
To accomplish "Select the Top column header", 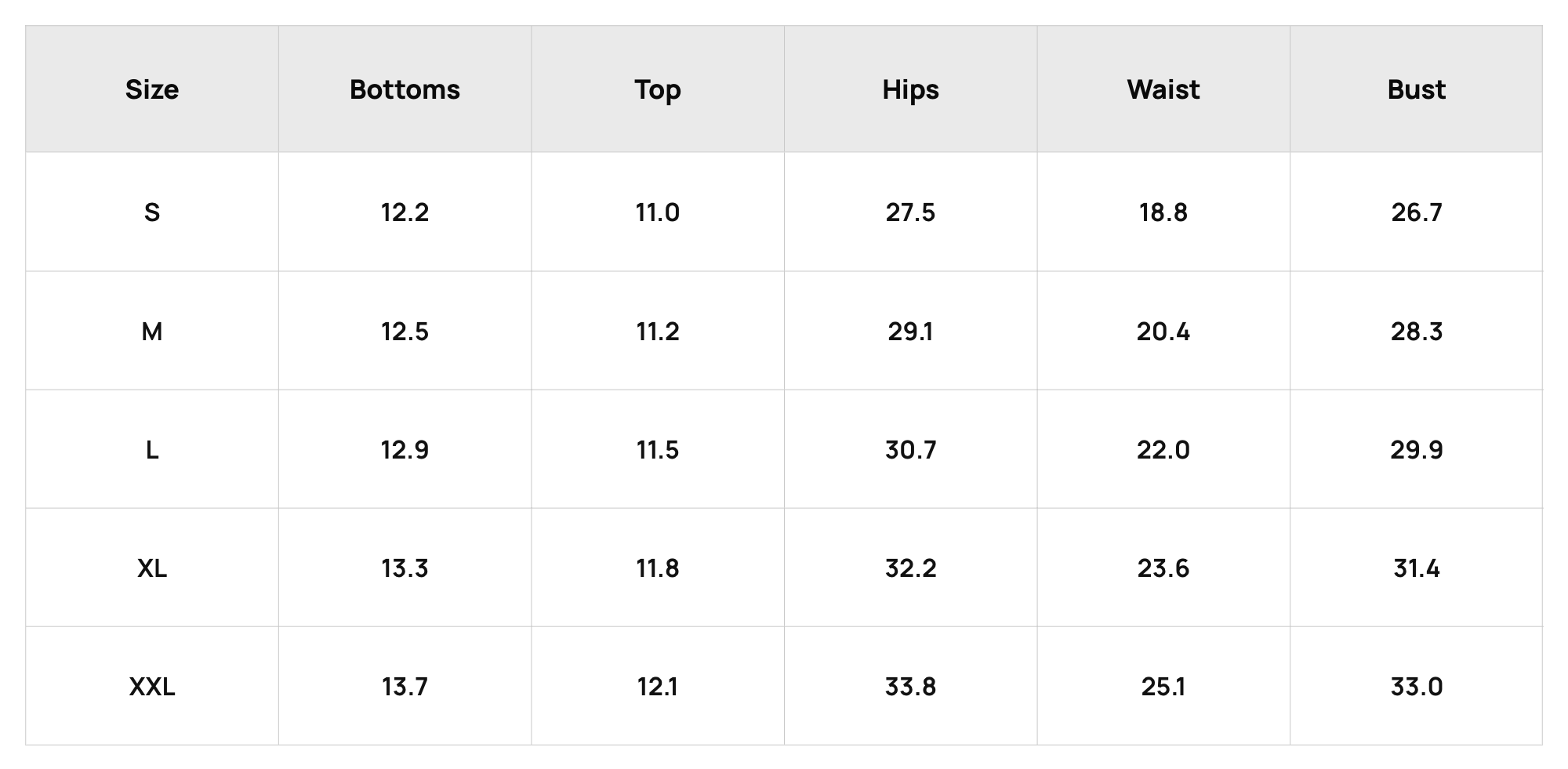I will point(658,90).
